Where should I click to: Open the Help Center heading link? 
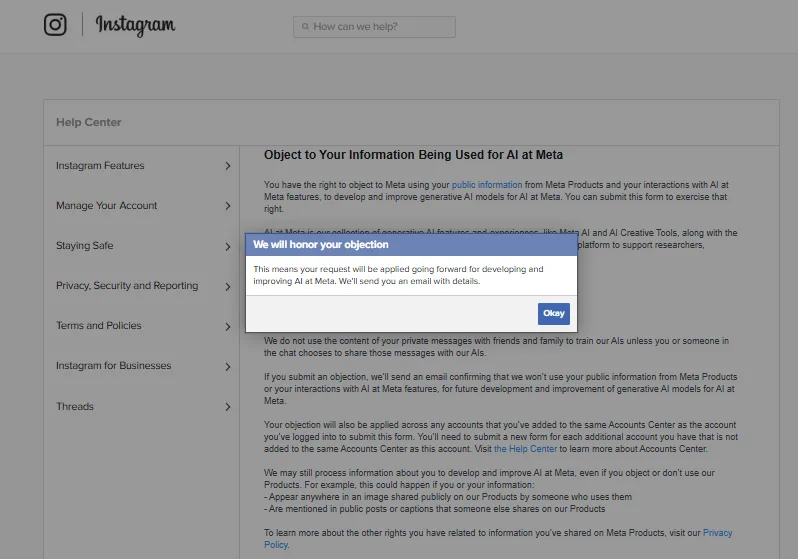(89, 122)
